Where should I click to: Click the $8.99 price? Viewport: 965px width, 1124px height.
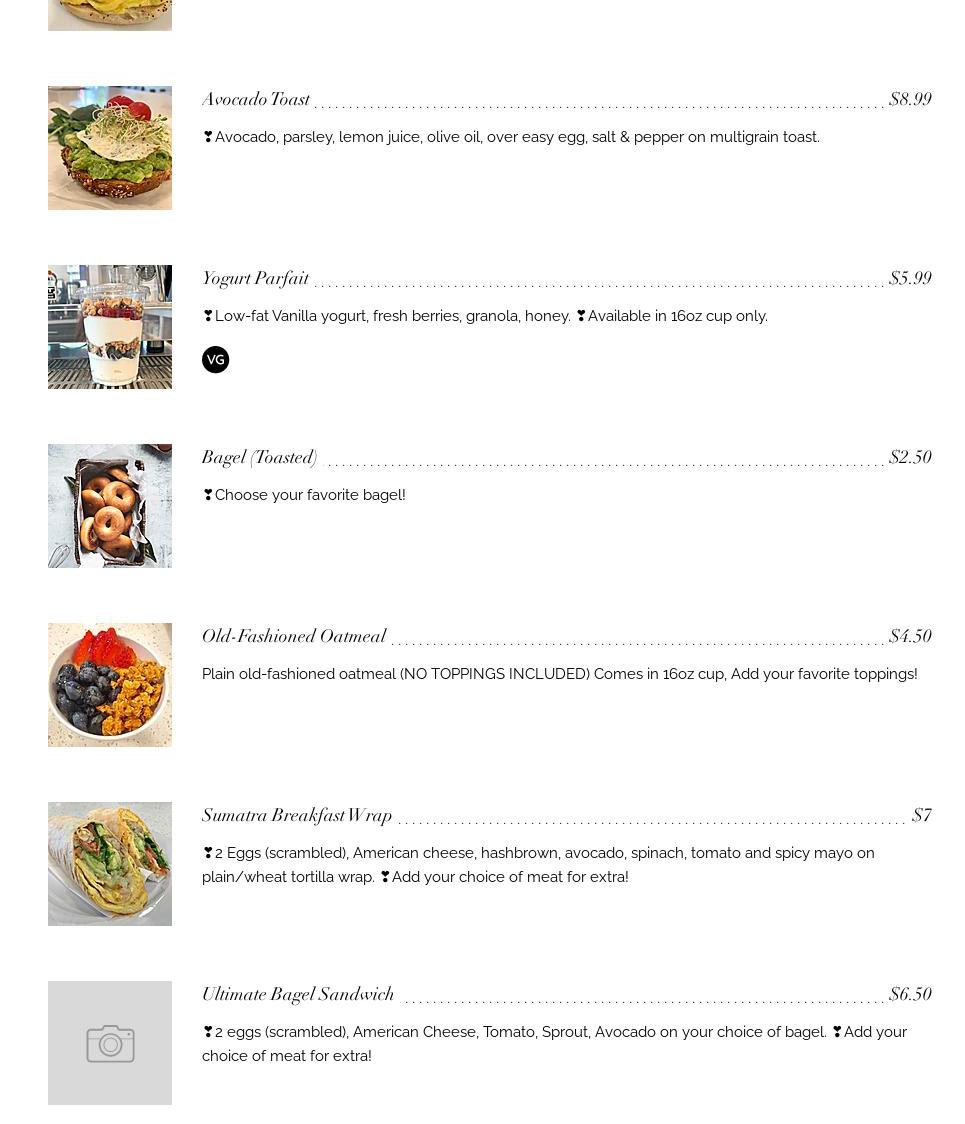pyautogui.click(x=911, y=99)
